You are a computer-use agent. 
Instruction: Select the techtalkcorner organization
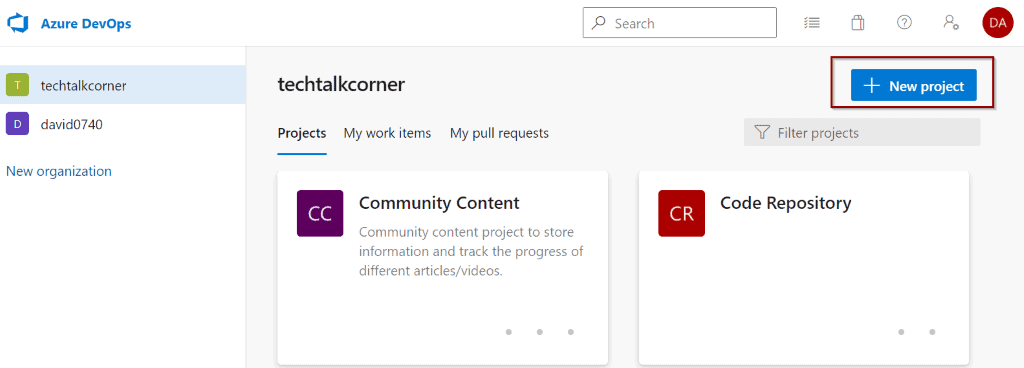coord(123,85)
